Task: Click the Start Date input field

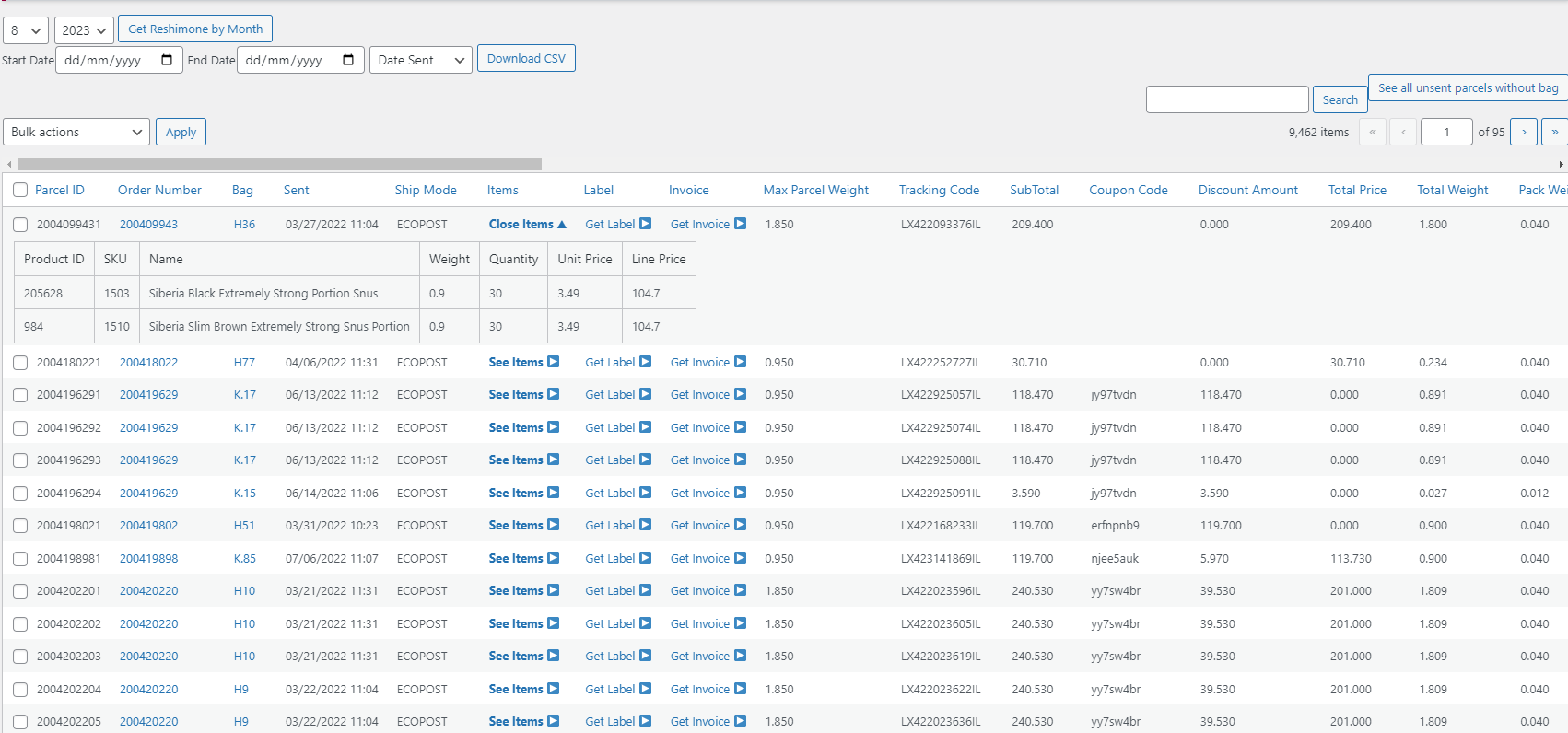Action: tap(119, 60)
